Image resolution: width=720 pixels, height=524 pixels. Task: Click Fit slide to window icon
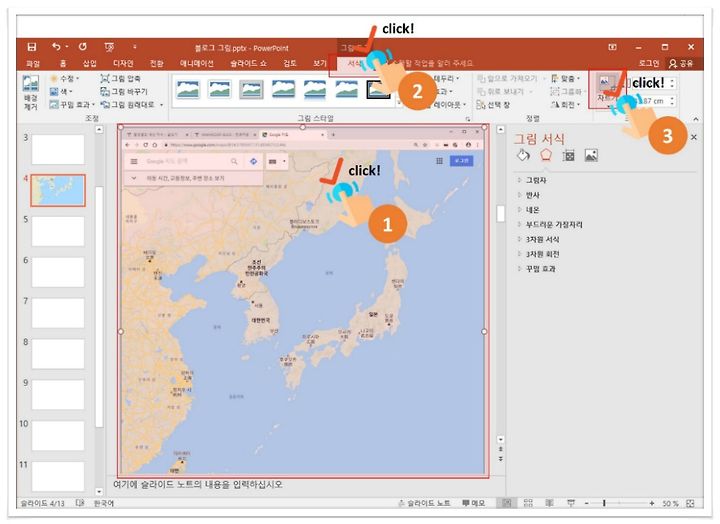point(690,503)
